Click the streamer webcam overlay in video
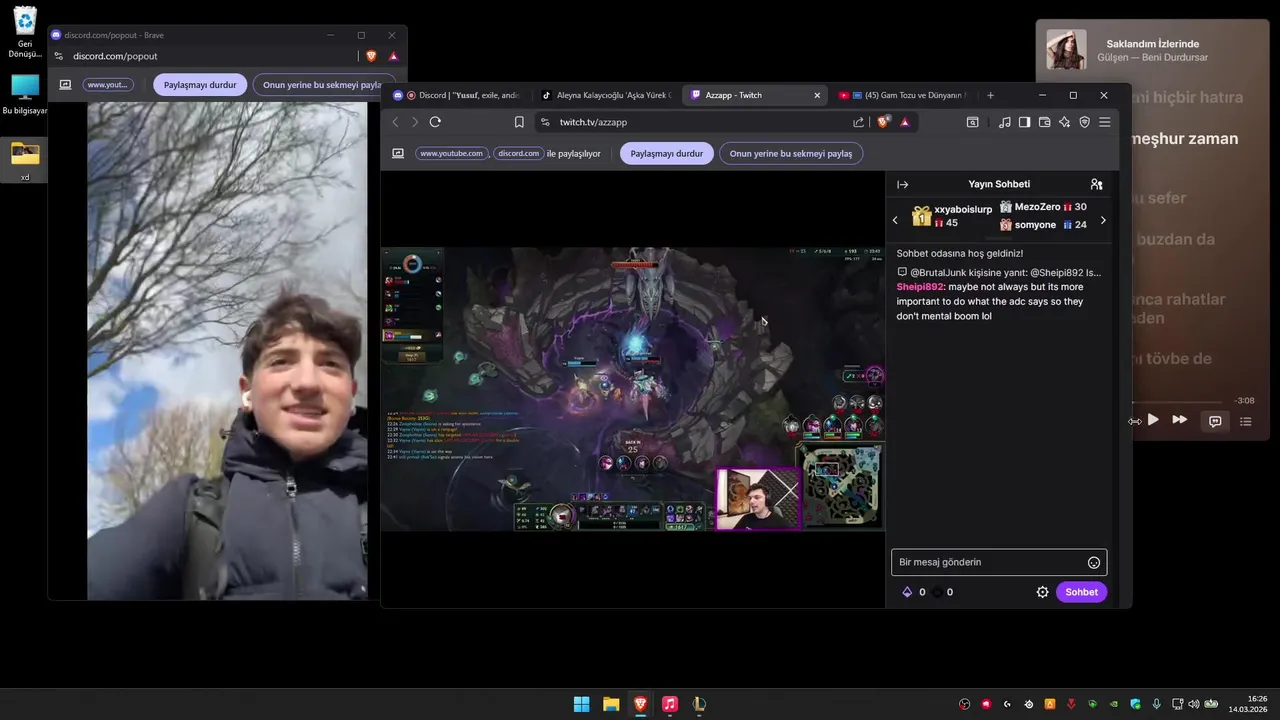The height and width of the screenshot is (720, 1280). 758,499
